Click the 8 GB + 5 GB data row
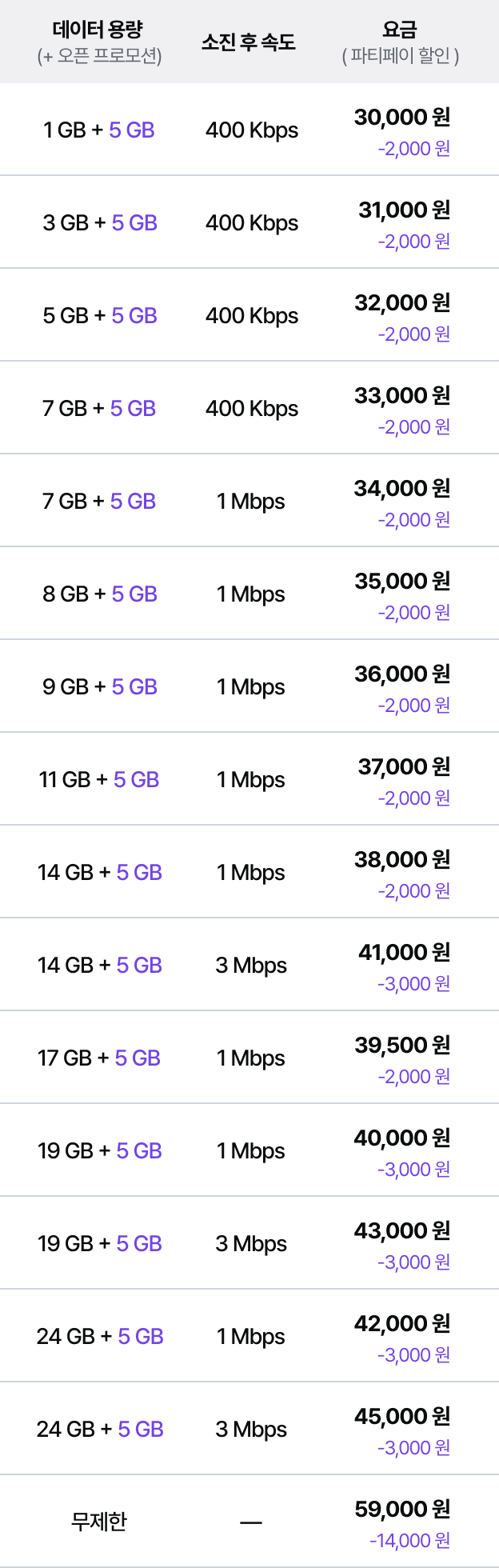 tap(249, 594)
